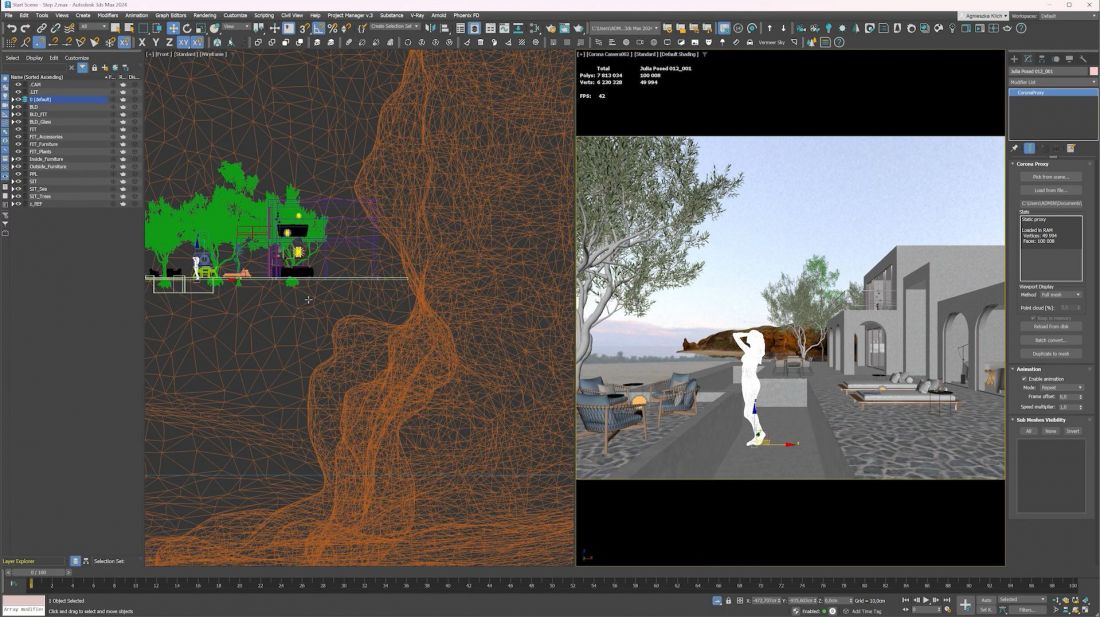Select the Unlink Selection tool

coord(55,28)
